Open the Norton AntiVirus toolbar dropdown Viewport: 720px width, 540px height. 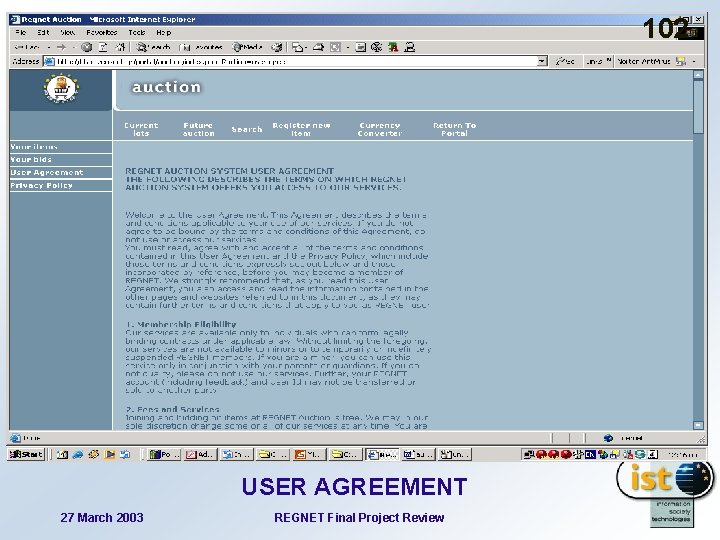click(694, 61)
